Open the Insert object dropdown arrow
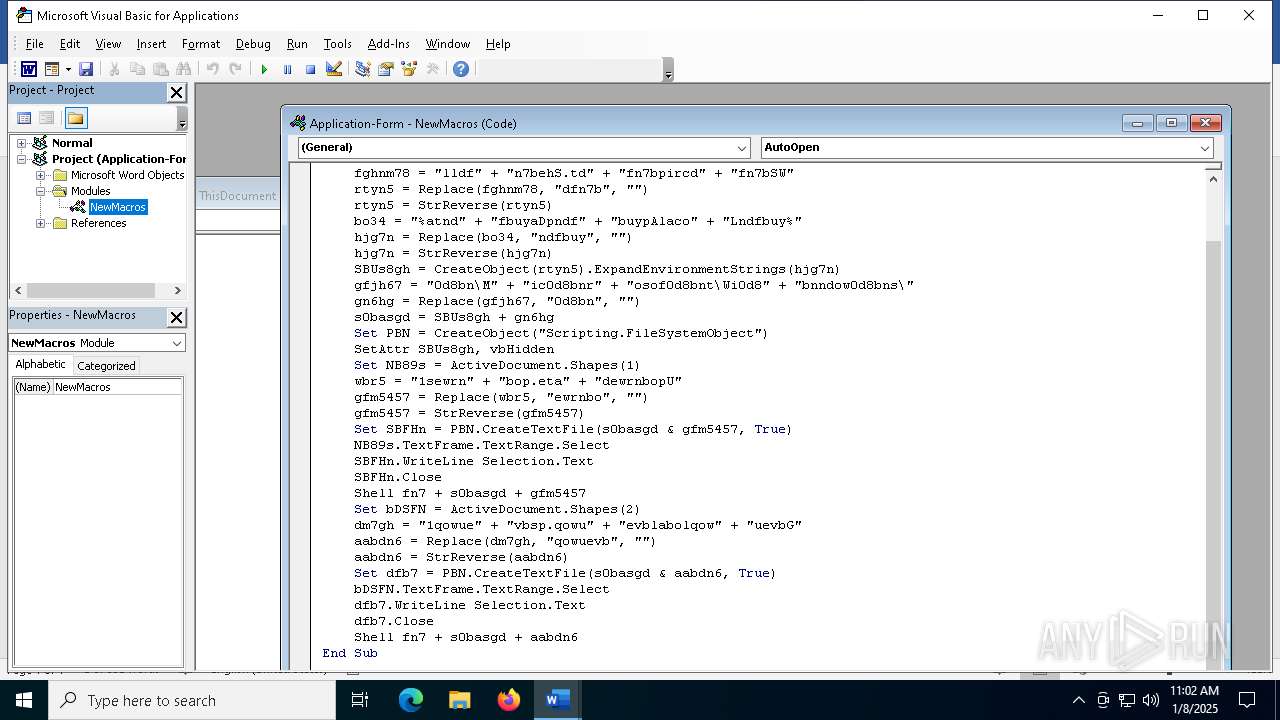1280x720 pixels. tap(68, 69)
